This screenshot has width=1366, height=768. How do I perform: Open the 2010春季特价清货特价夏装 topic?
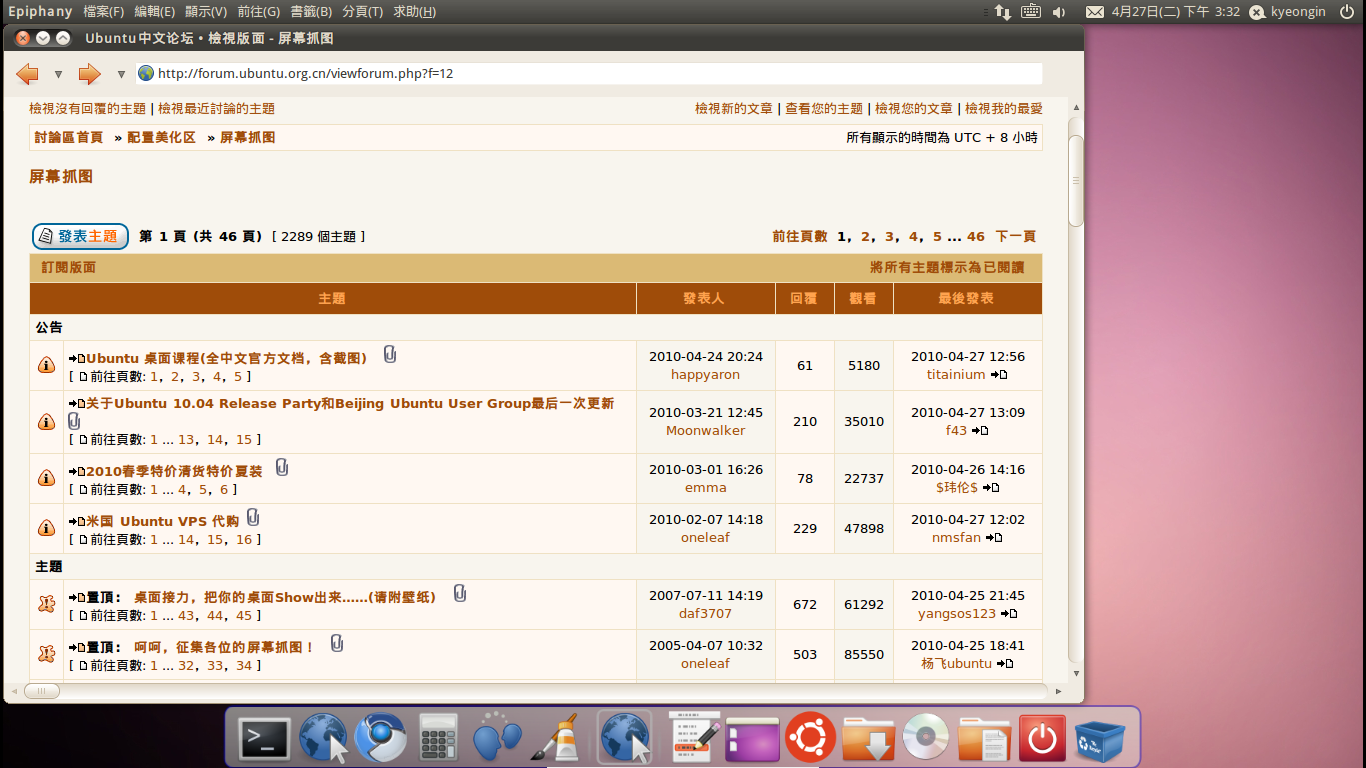coord(174,471)
